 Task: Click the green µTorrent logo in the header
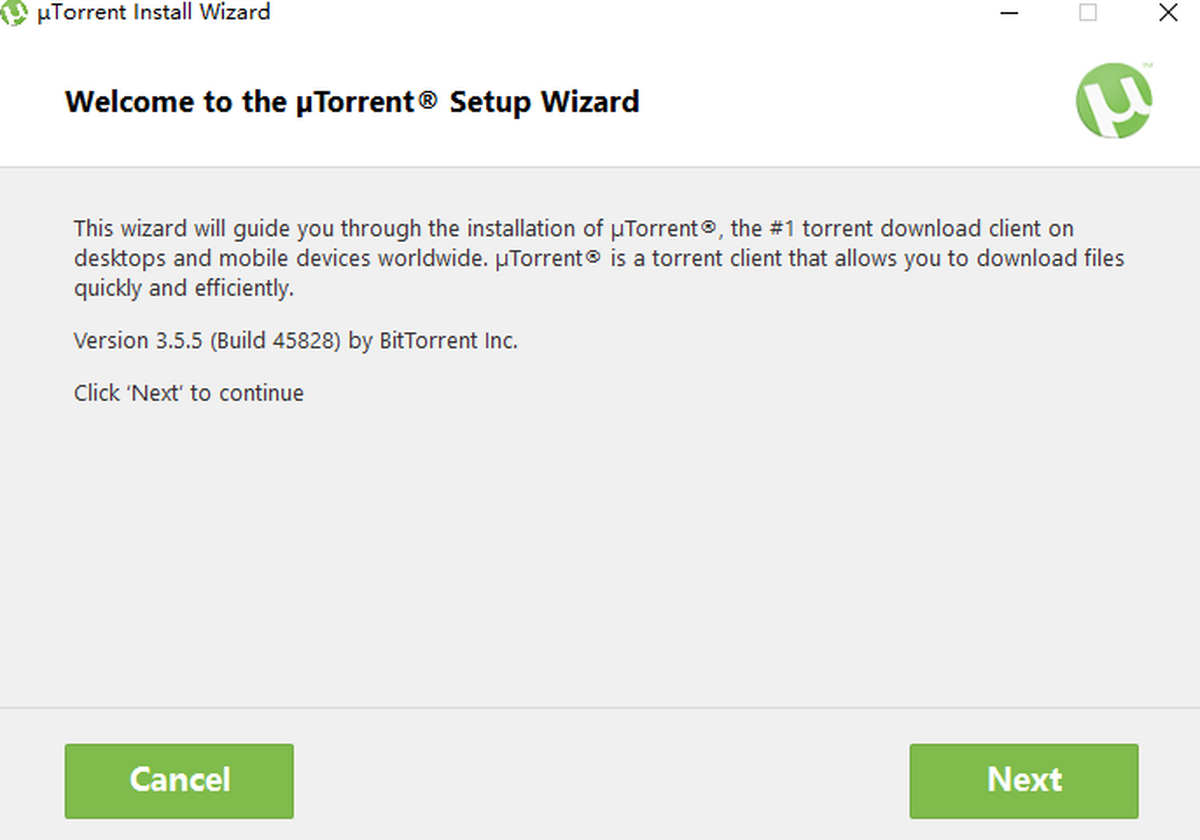click(x=1113, y=100)
